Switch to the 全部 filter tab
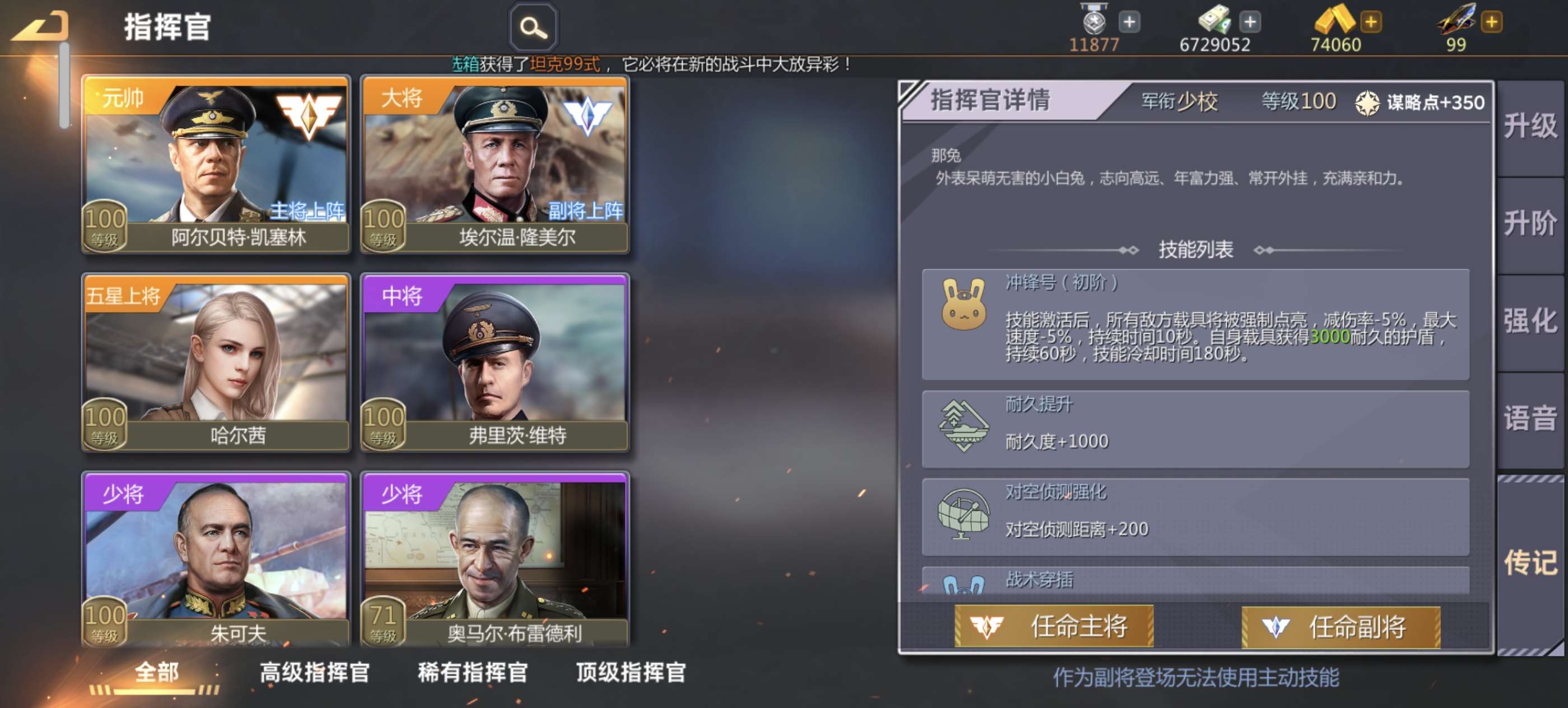 coord(156,673)
